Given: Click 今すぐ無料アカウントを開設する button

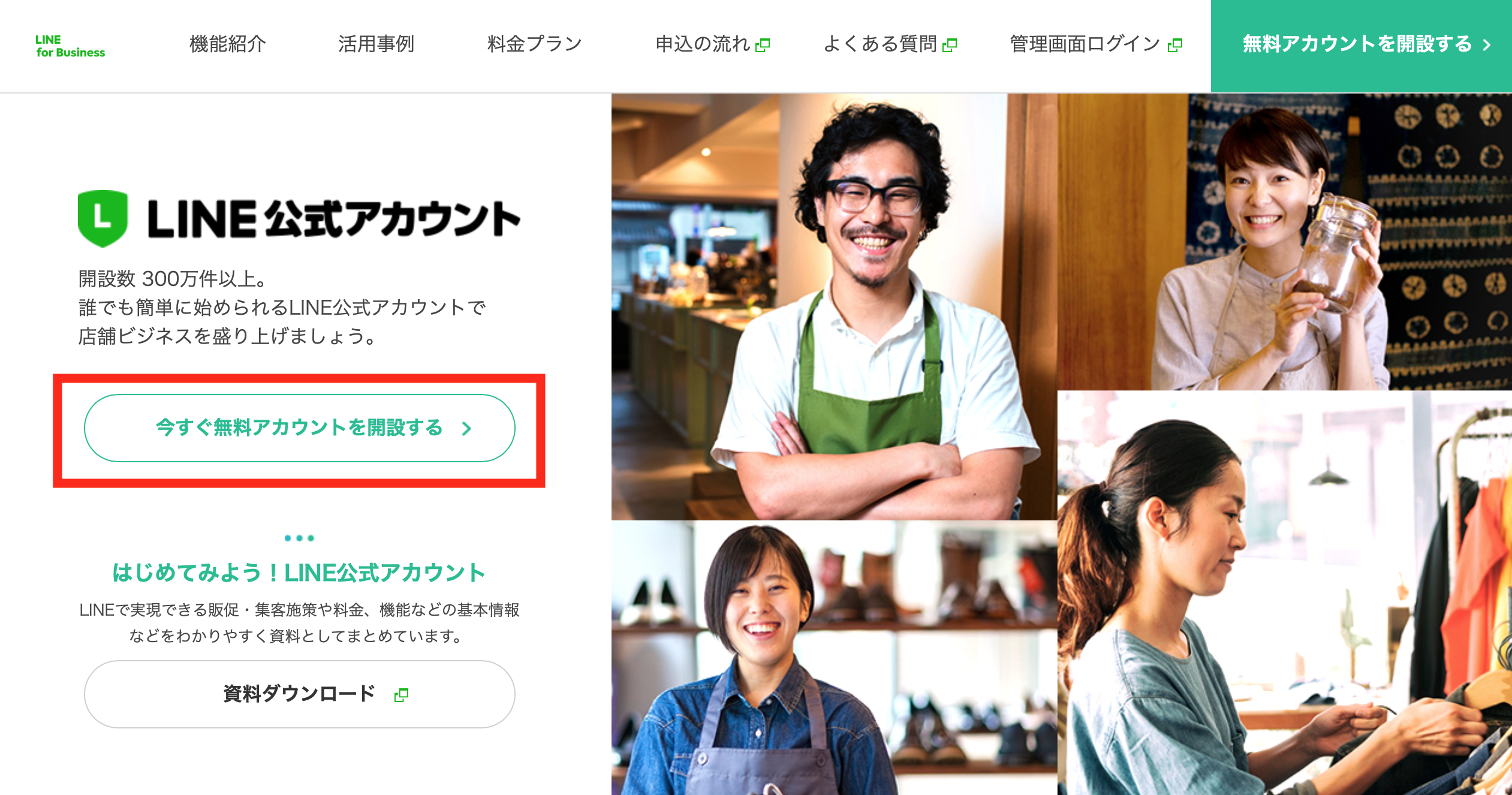Looking at the screenshot, I should tap(300, 428).
